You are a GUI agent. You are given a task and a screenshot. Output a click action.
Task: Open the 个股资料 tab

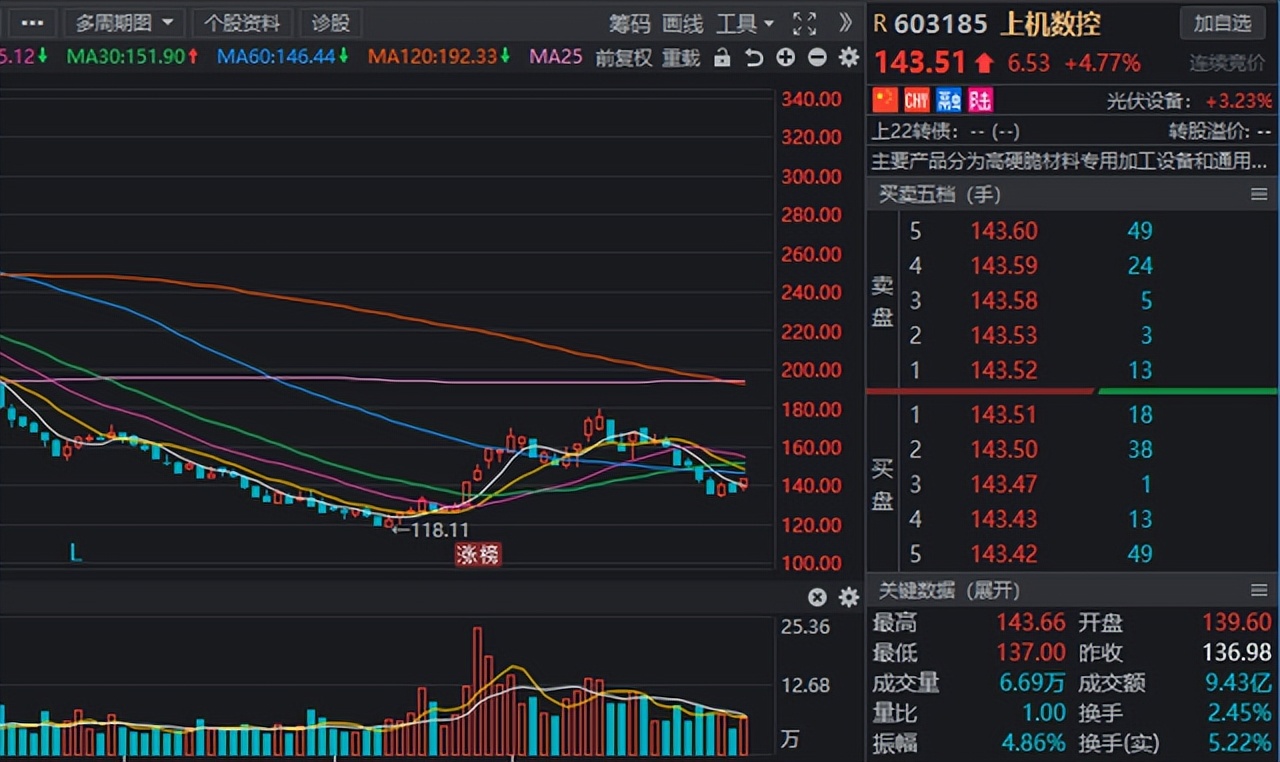[x=242, y=22]
